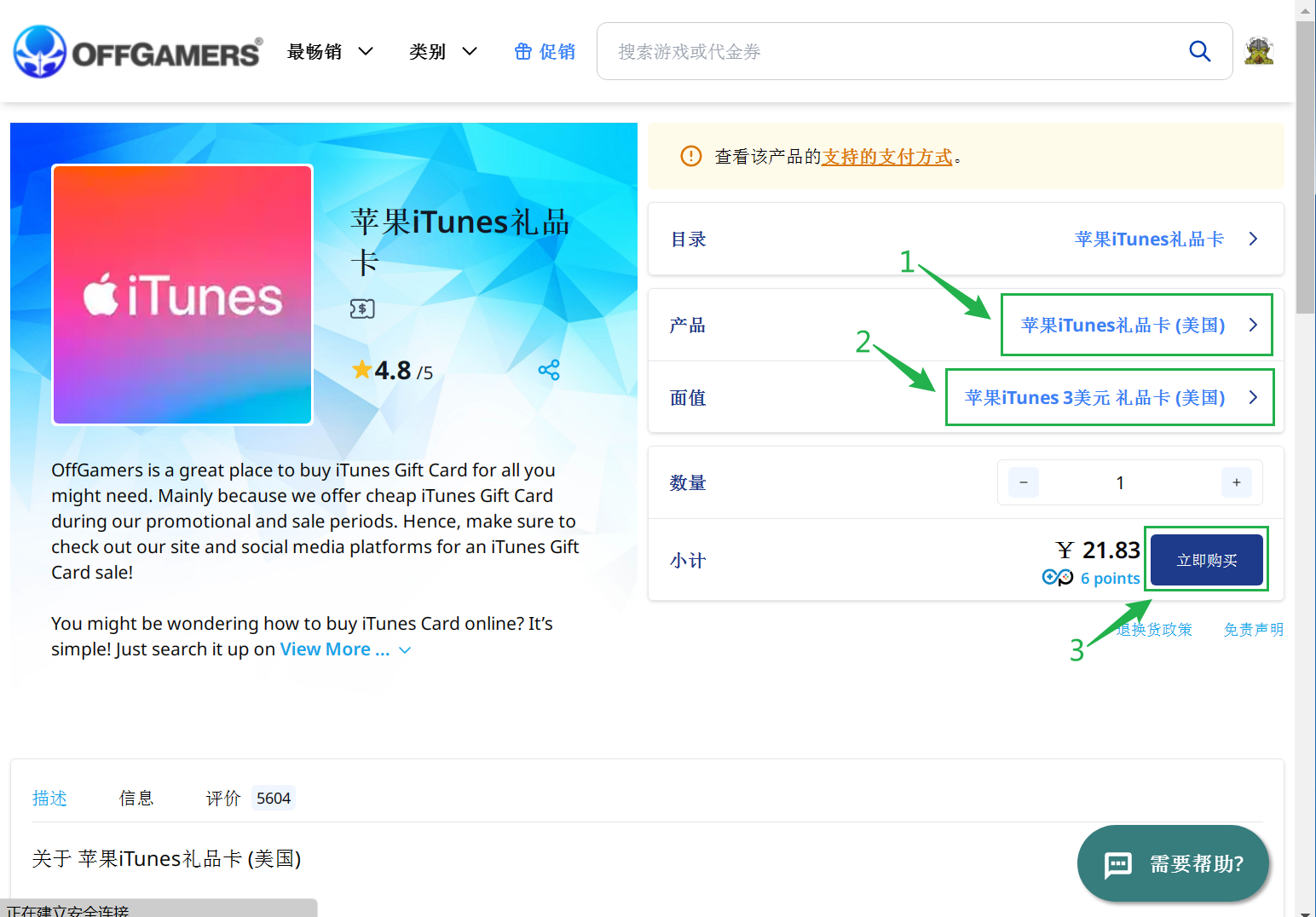Switch to the 信息 tab

point(136,799)
